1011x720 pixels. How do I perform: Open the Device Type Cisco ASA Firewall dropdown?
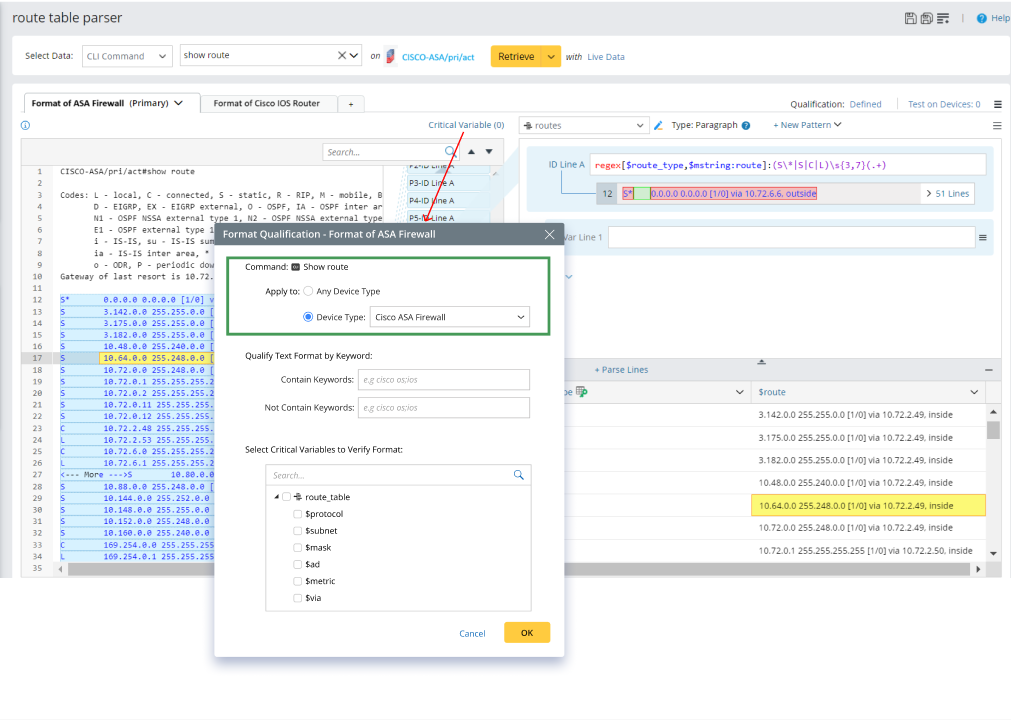click(449, 317)
